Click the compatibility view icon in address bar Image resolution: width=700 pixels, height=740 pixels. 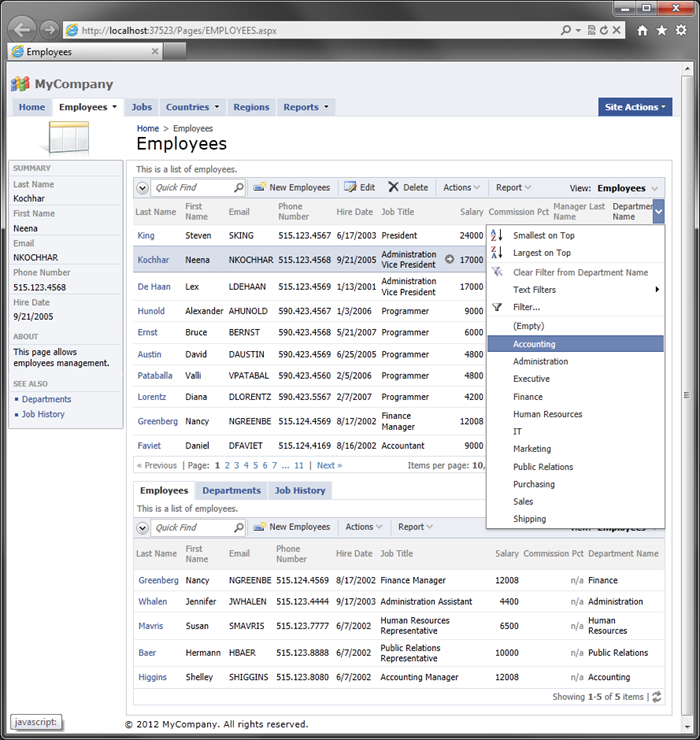pos(591,30)
